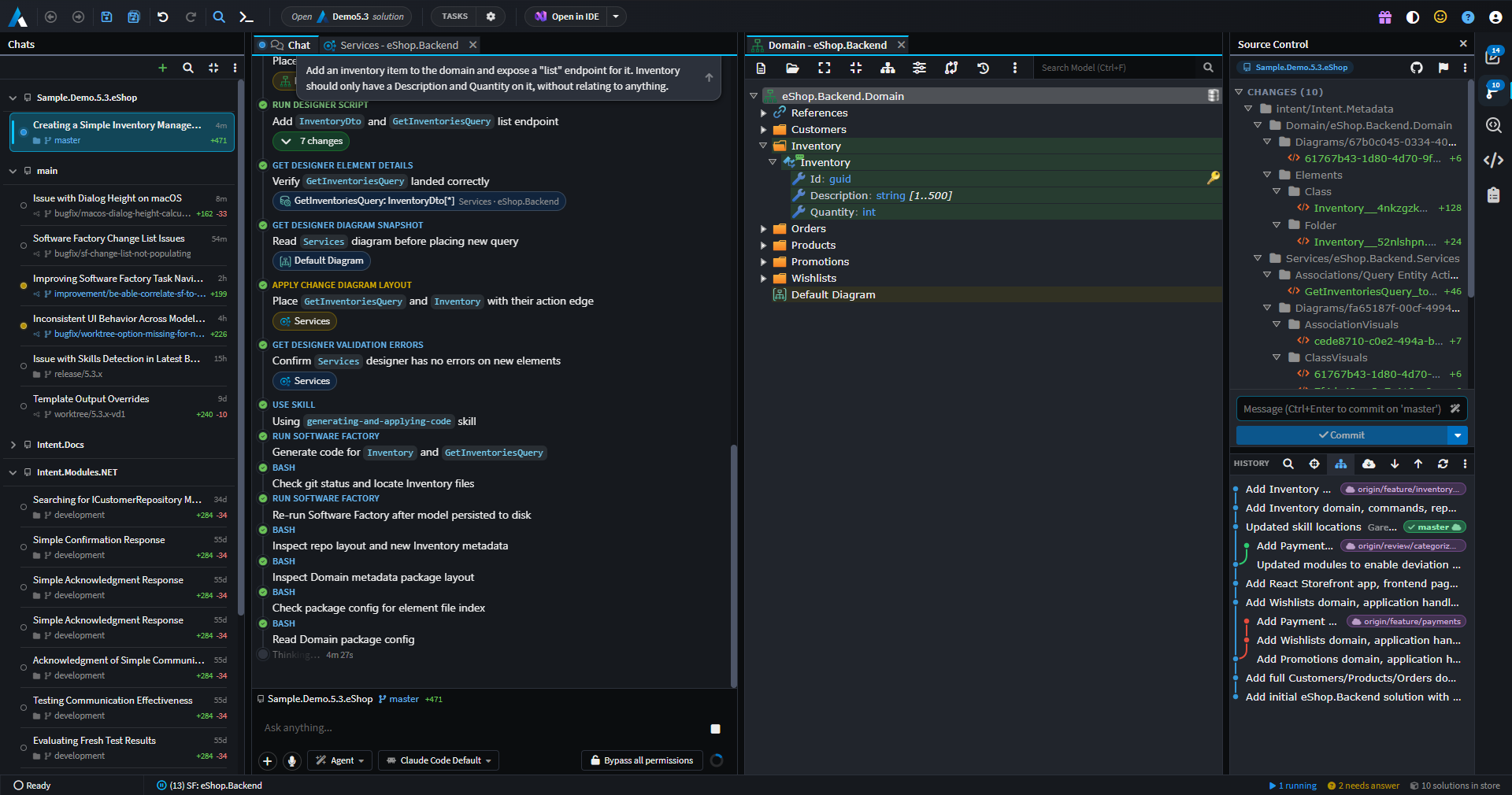This screenshot has width=1512, height=795.
Task: Open the code brackets icon in right sidebar
Action: pos(1493,161)
